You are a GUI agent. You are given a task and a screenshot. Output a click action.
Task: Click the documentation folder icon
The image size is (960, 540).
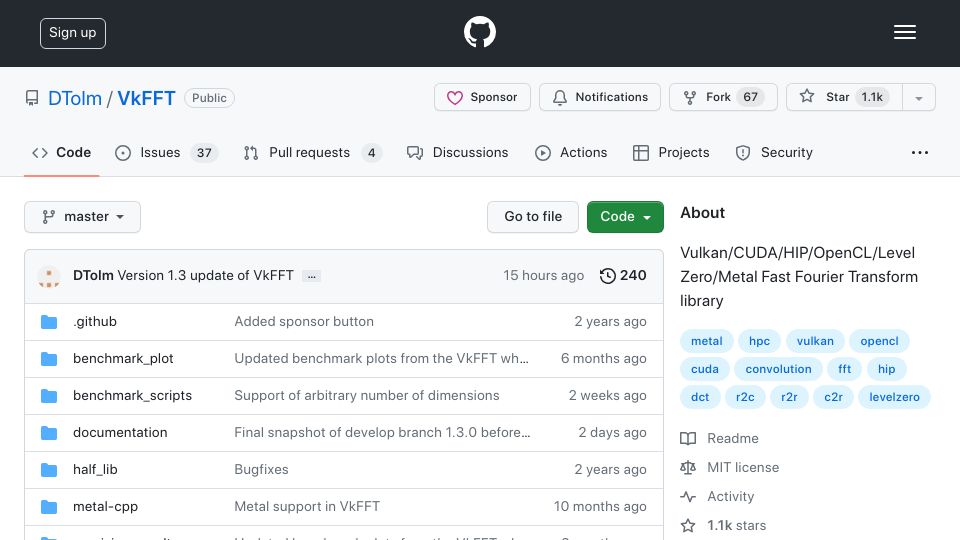(x=49, y=433)
